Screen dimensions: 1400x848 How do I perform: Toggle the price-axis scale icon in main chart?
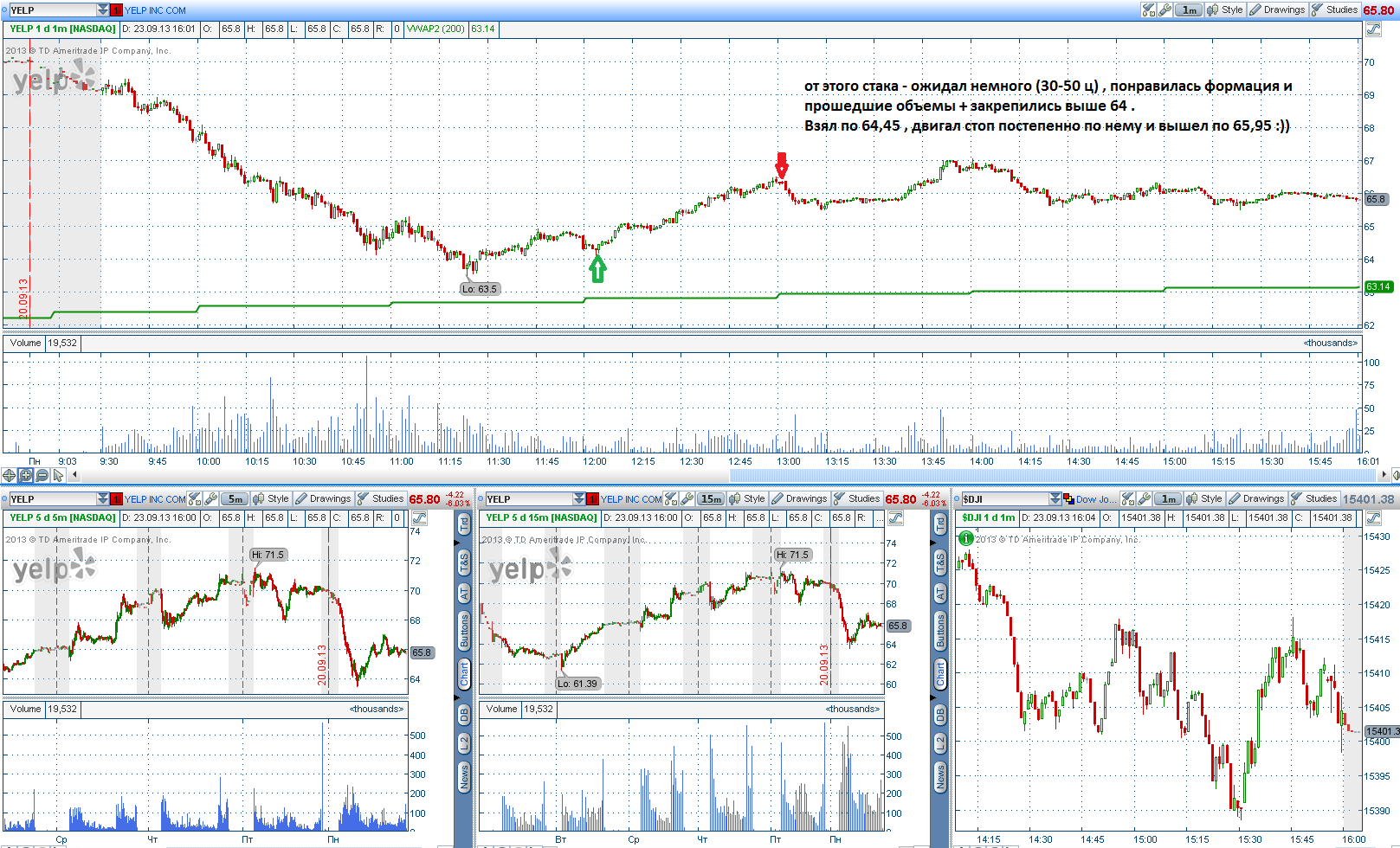tap(1373, 29)
